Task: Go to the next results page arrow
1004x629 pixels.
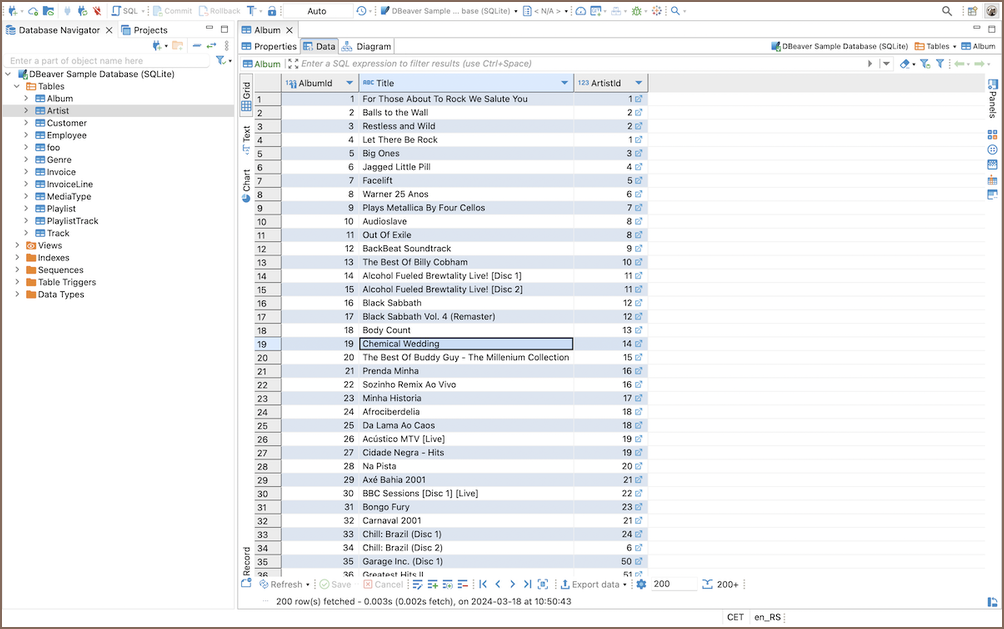Action: click(513, 584)
